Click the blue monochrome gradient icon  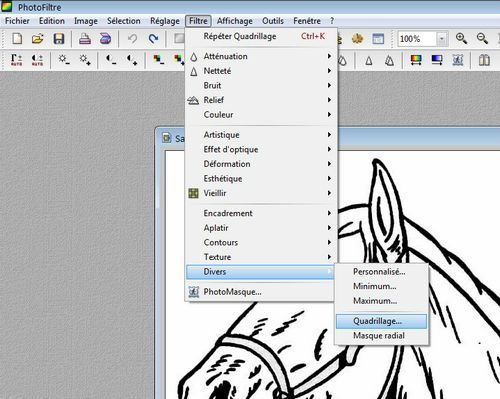point(437,60)
